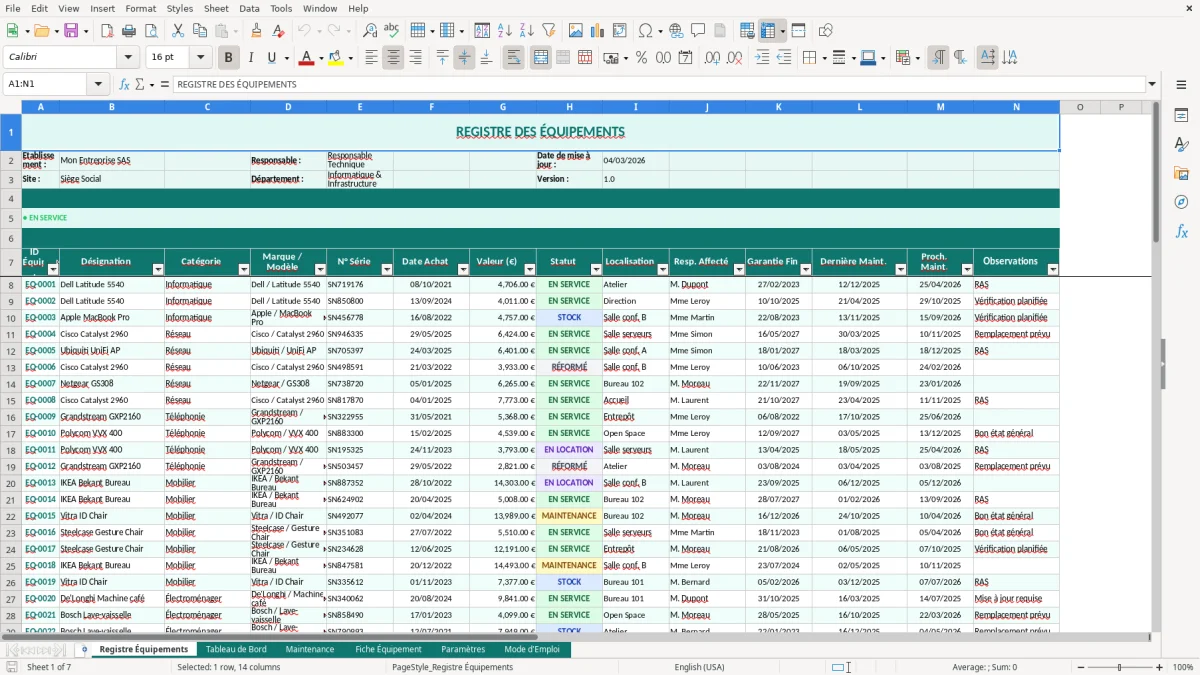
Task: Click the Find and Replace icon
Action: click(369, 31)
